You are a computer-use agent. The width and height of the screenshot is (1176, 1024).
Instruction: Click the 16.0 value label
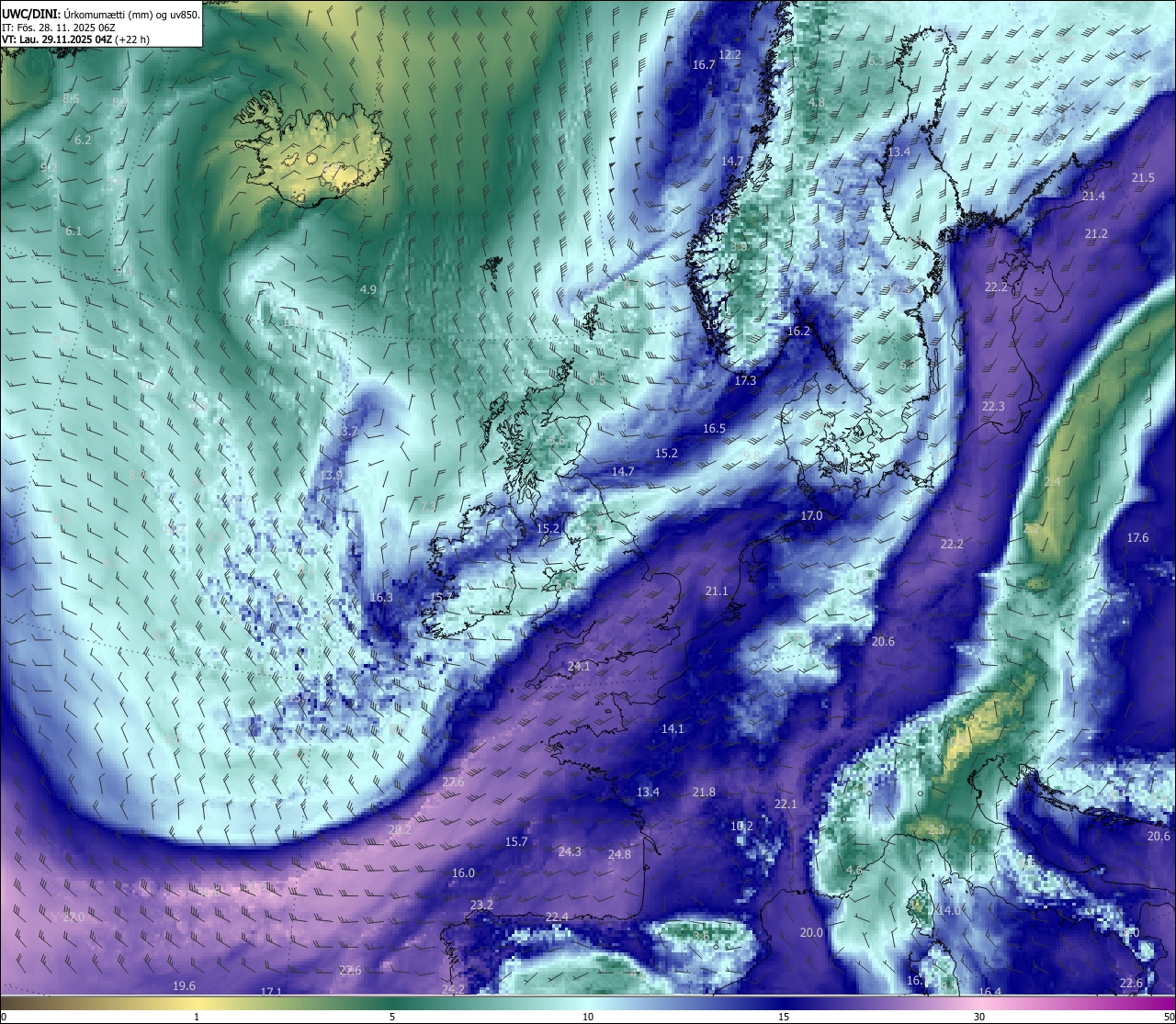tap(463, 873)
